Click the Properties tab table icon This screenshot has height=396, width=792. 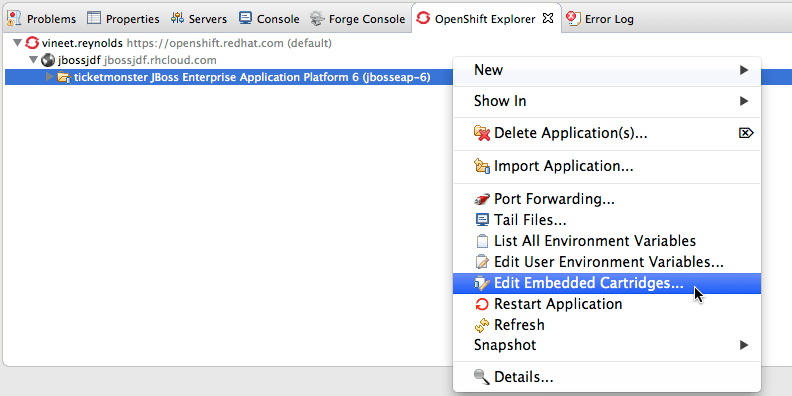point(94,18)
